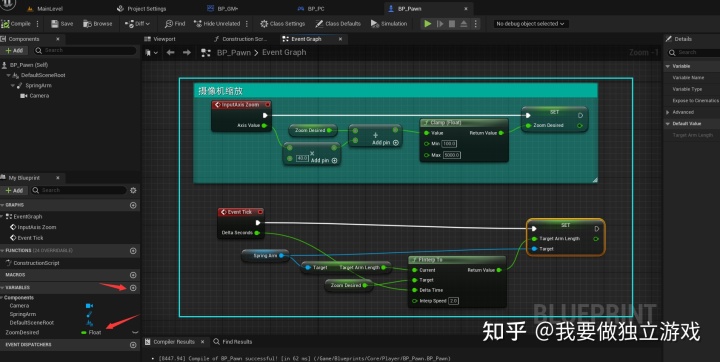The width and height of the screenshot is (720, 362).
Task: Open the Construction Script tab
Action: 240,39
